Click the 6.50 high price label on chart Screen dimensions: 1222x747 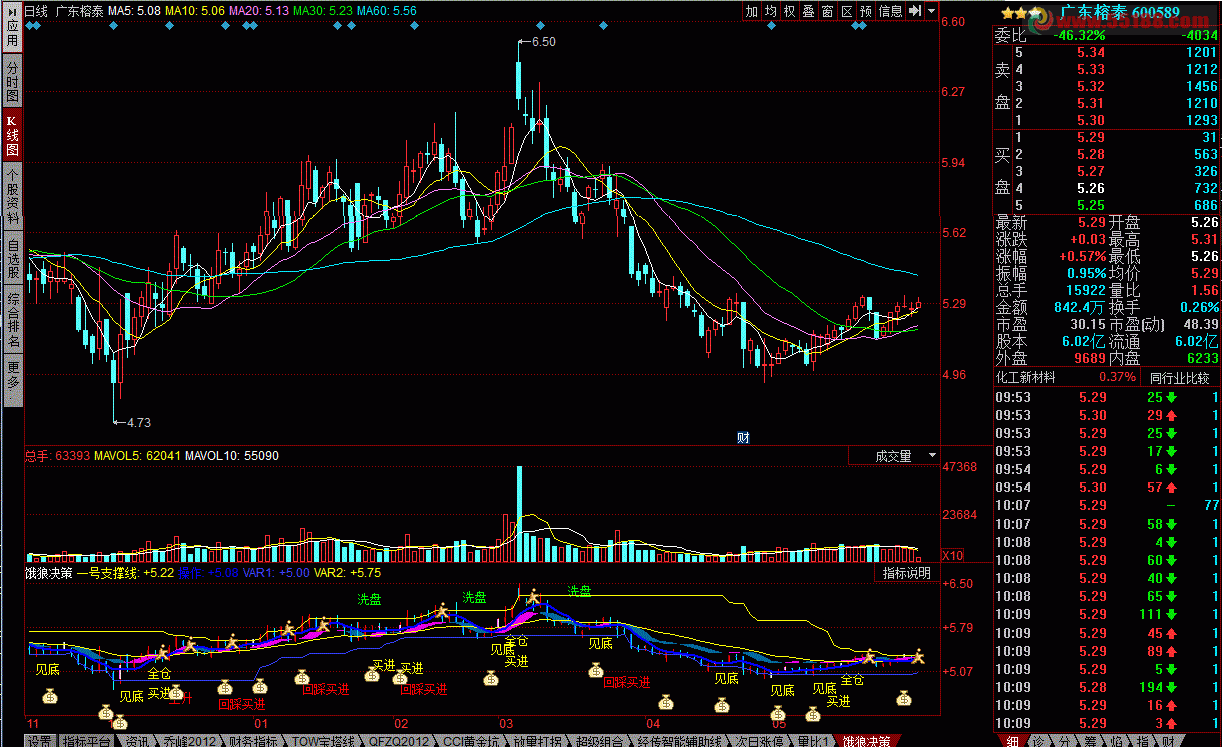[x=543, y=41]
